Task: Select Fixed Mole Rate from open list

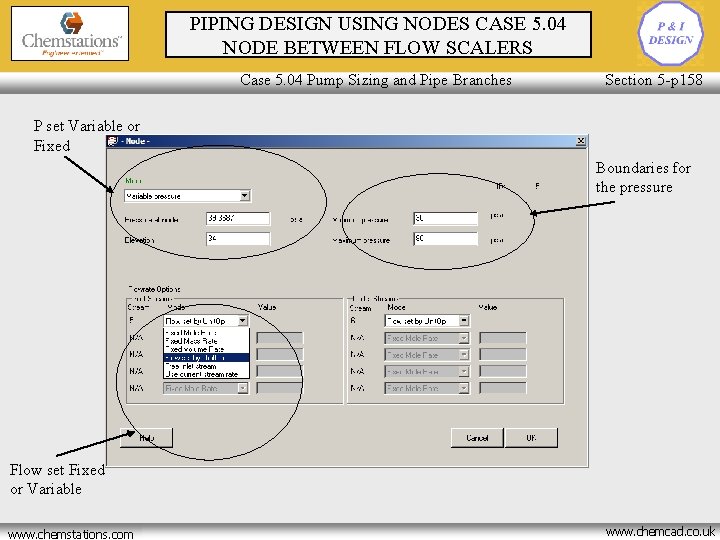Action: 206,332
